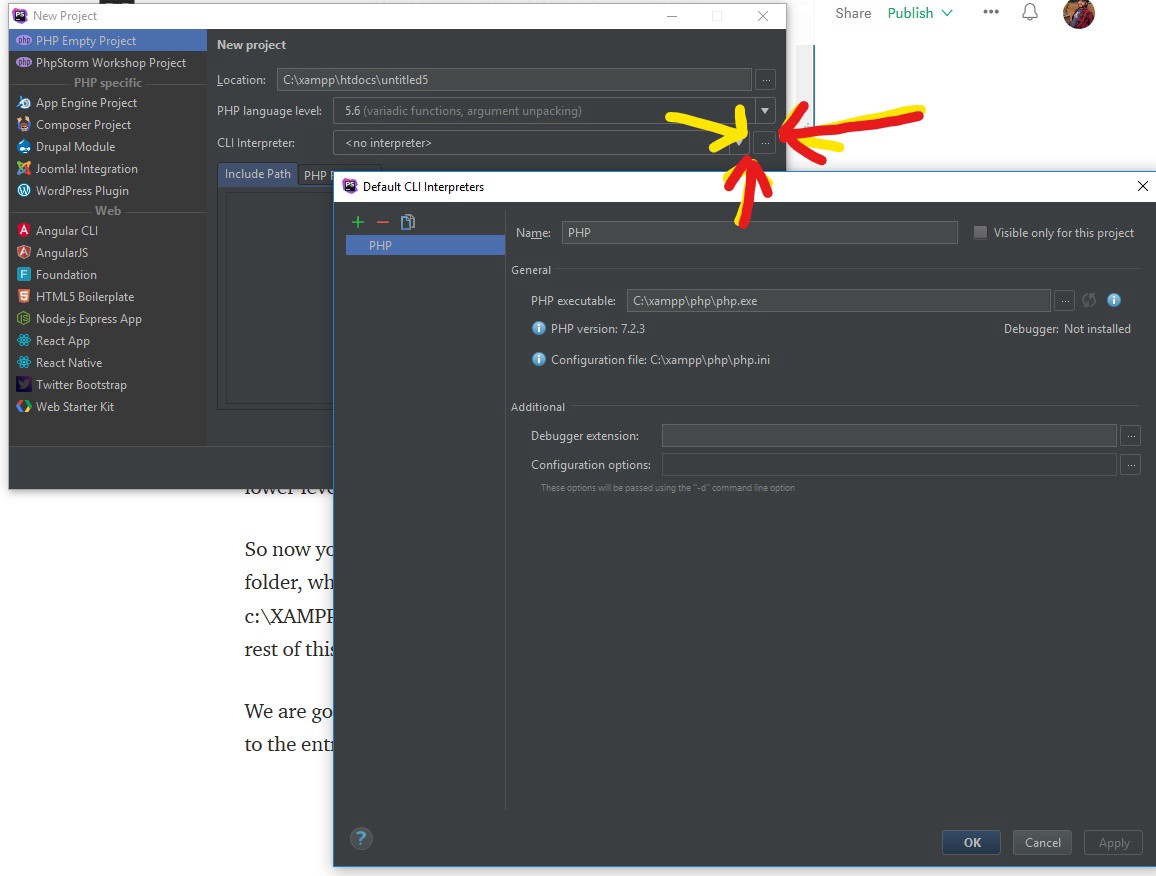The height and width of the screenshot is (876, 1156).
Task: Open CLI Interpreter settings ellipsis button
Action: click(765, 143)
